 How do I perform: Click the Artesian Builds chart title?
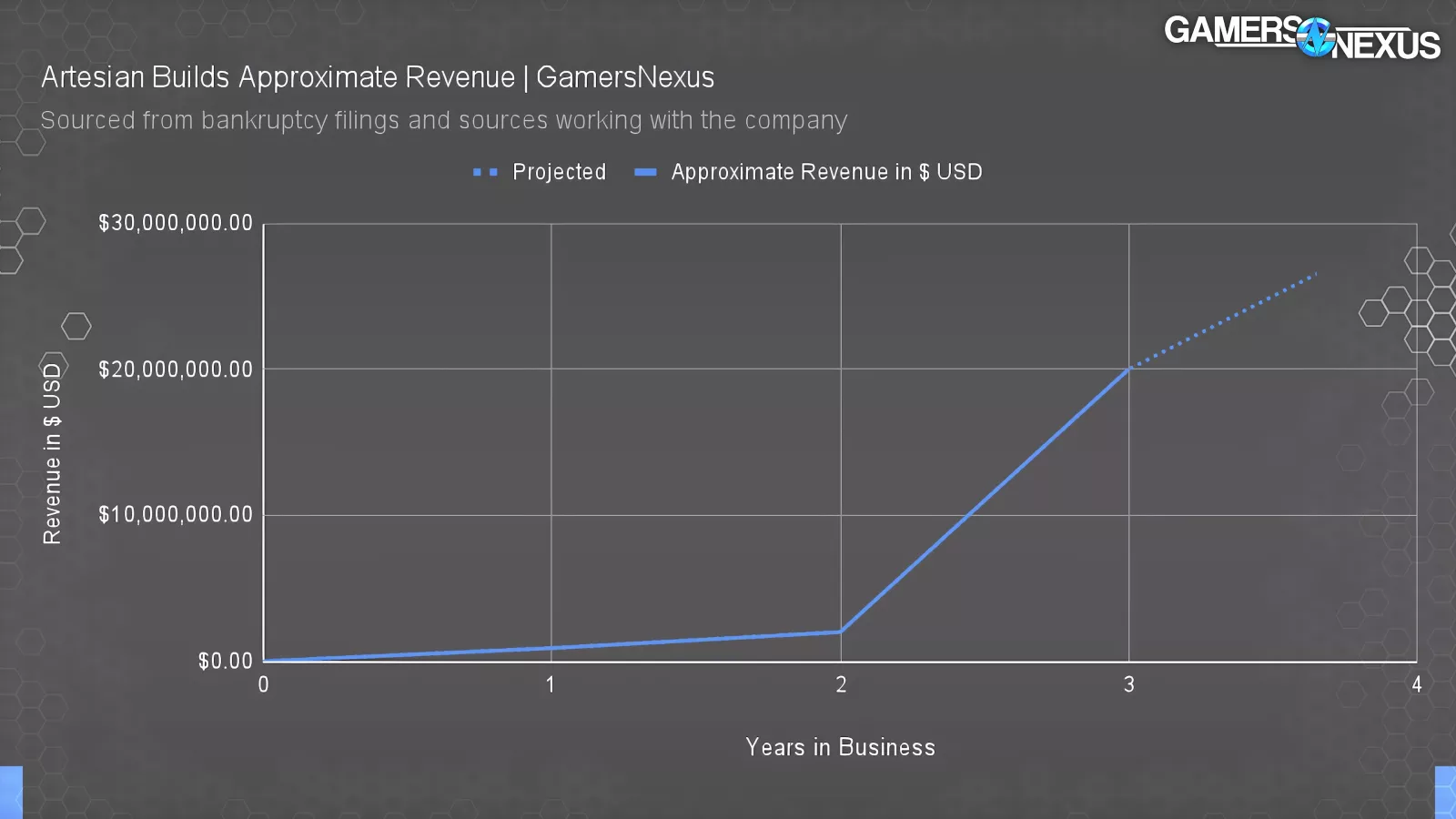click(x=378, y=77)
